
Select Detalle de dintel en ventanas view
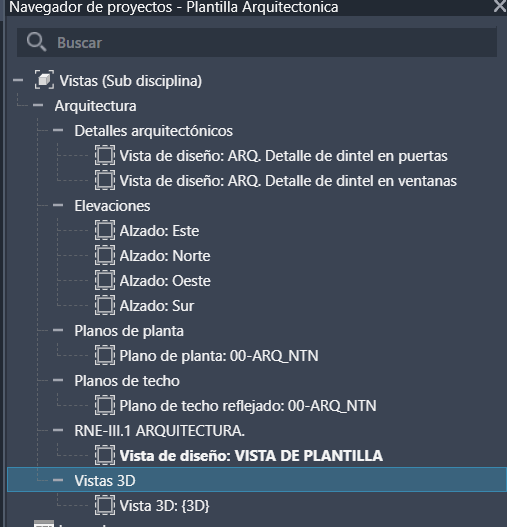click(288, 181)
